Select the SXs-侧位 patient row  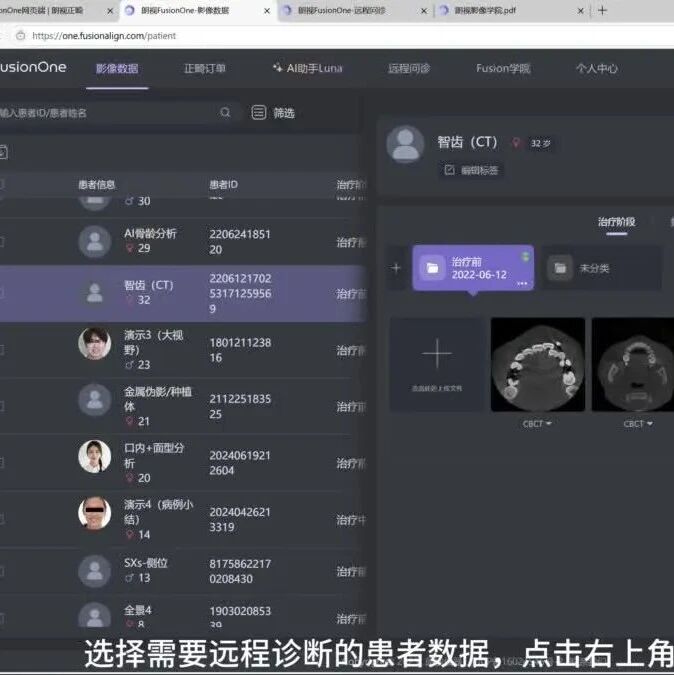click(183, 571)
